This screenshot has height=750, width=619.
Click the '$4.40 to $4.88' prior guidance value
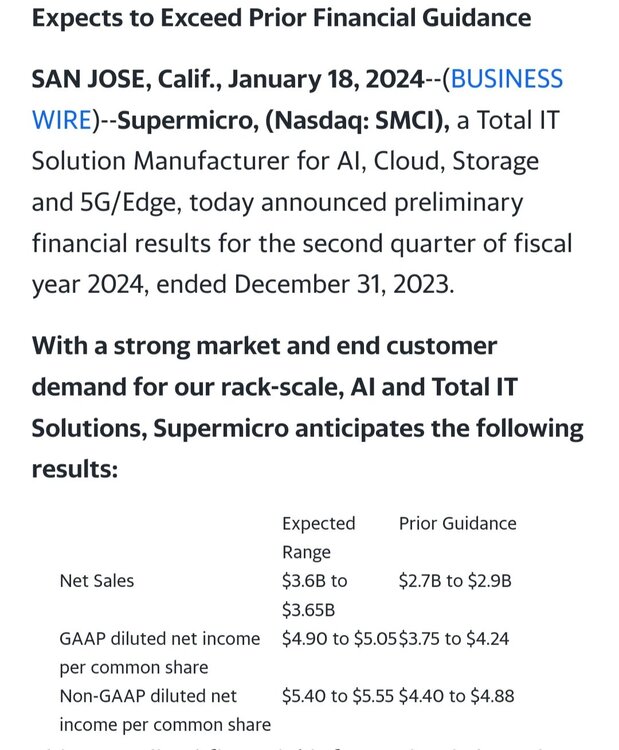click(x=457, y=696)
